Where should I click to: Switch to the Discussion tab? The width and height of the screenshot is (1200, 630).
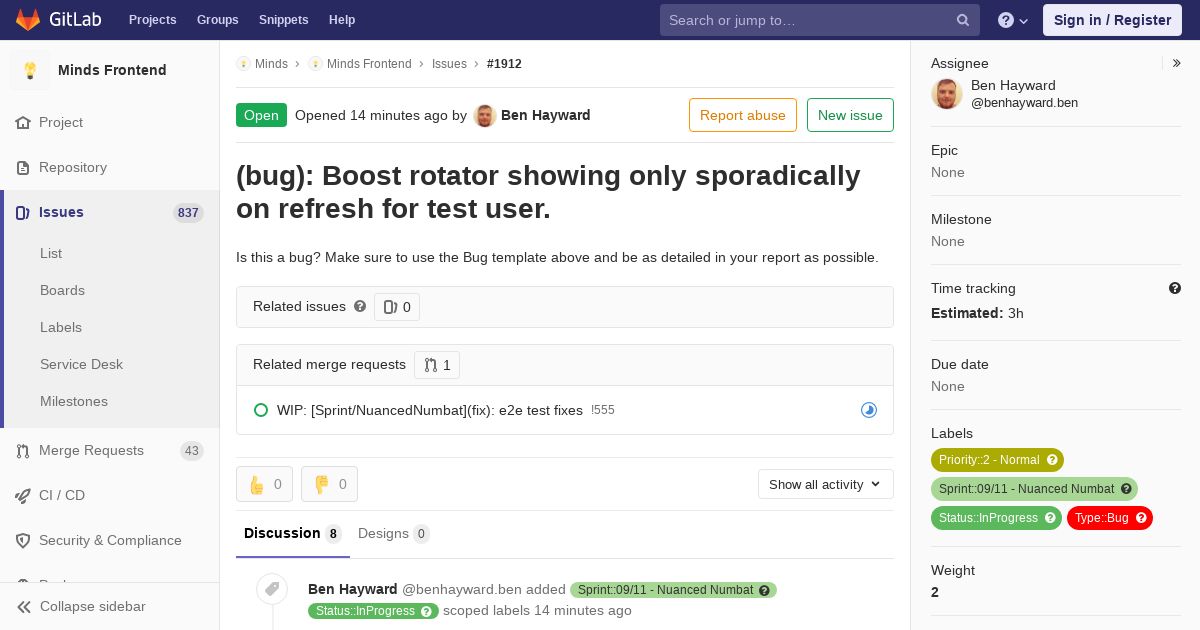293,534
